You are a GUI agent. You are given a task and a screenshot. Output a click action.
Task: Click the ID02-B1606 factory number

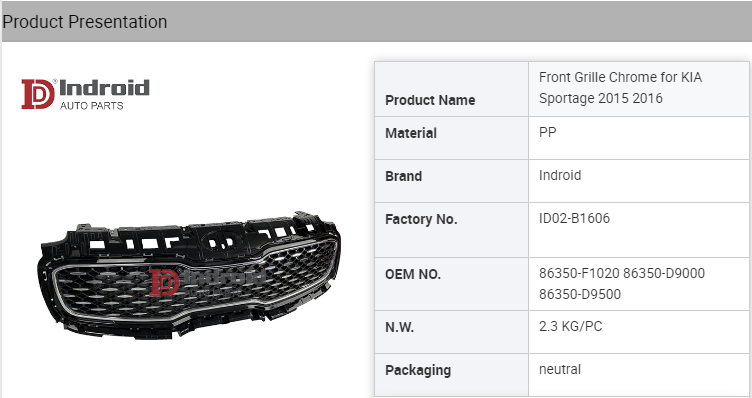575,219
